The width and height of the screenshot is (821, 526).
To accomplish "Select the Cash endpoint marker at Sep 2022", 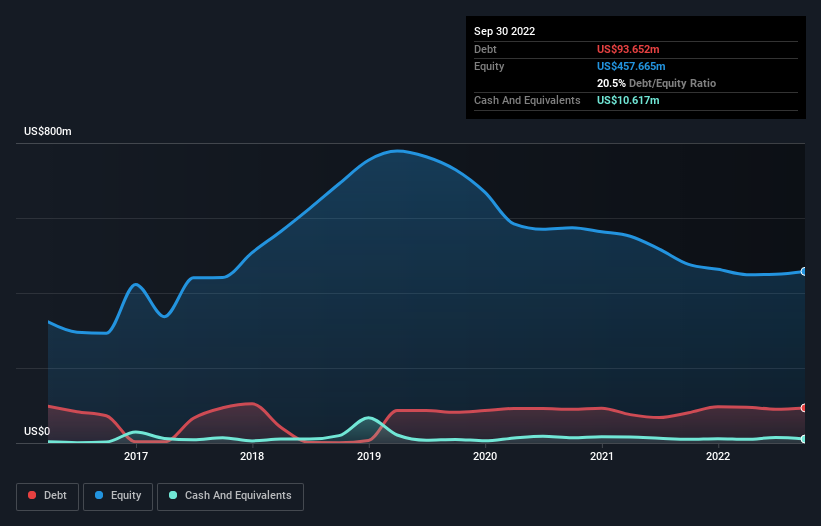I will coord(804,439).
